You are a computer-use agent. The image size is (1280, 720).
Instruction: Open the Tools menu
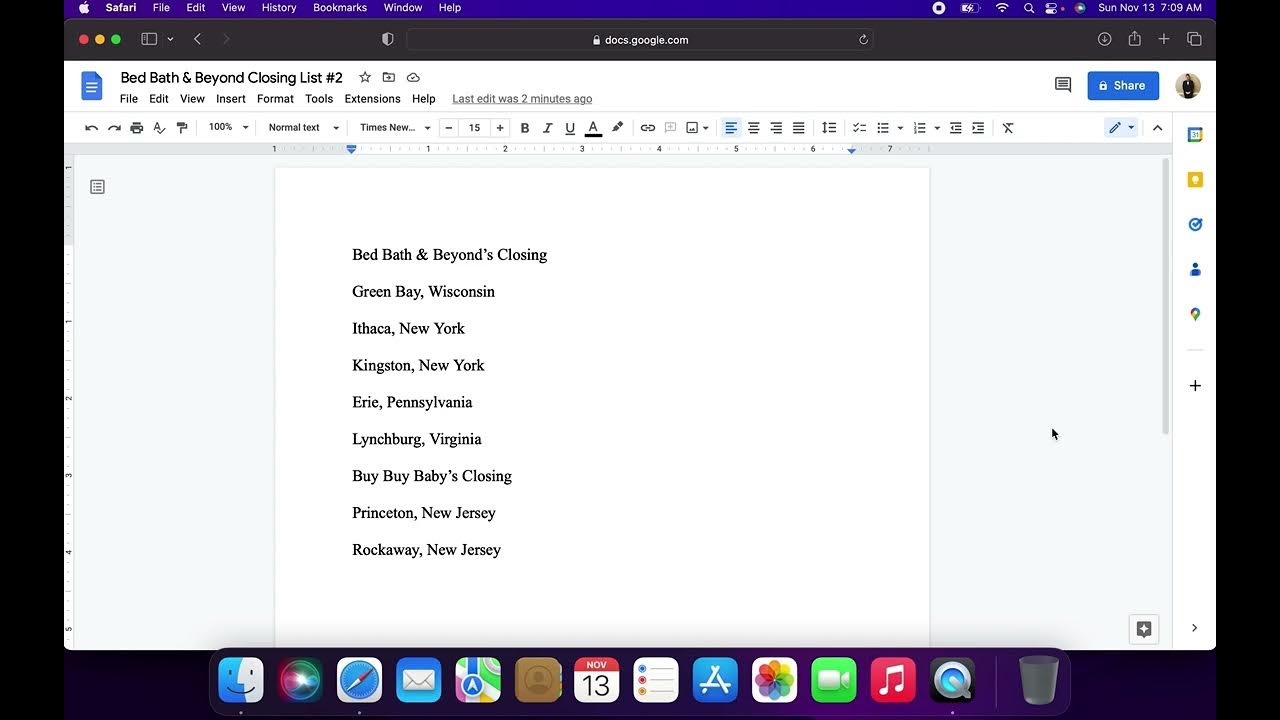(319, 99)
